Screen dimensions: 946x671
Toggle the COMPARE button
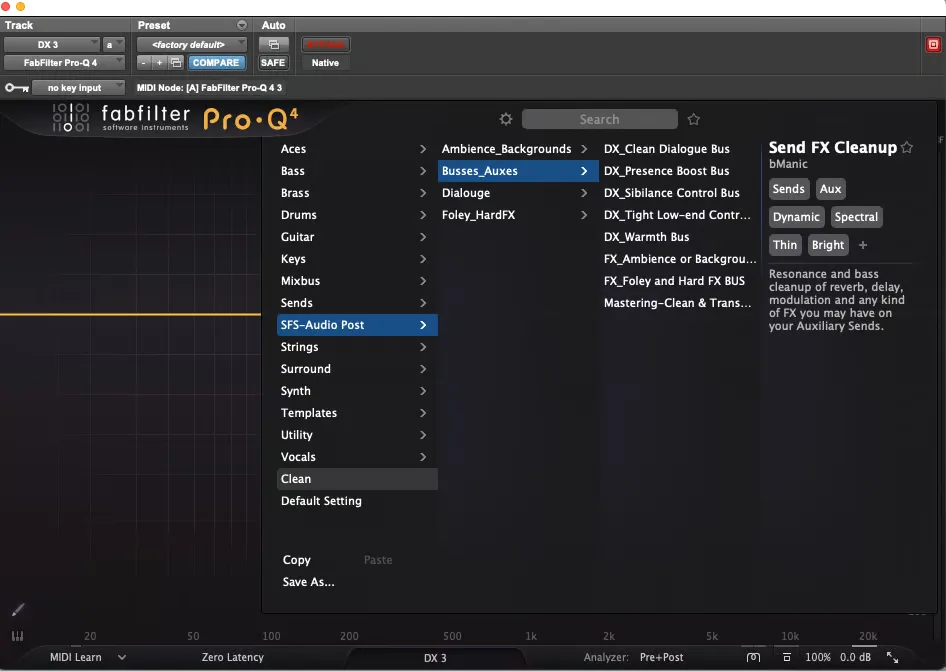[x=216, y=63]
